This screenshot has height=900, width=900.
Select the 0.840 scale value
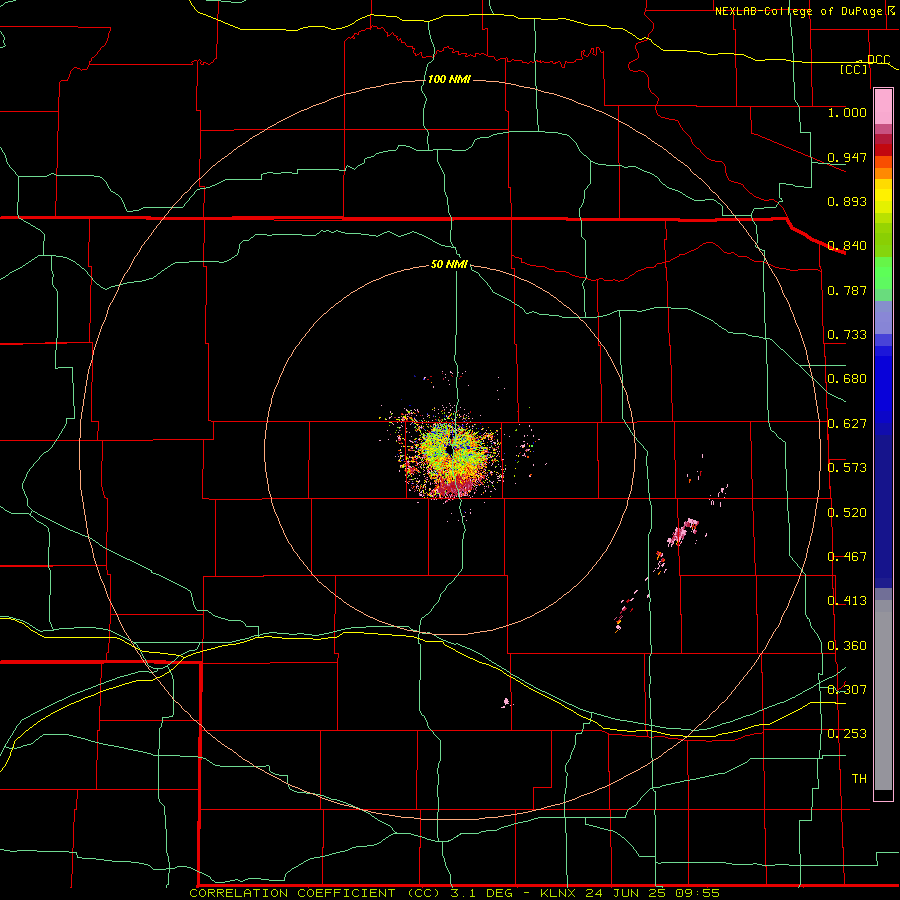(847, 246)
